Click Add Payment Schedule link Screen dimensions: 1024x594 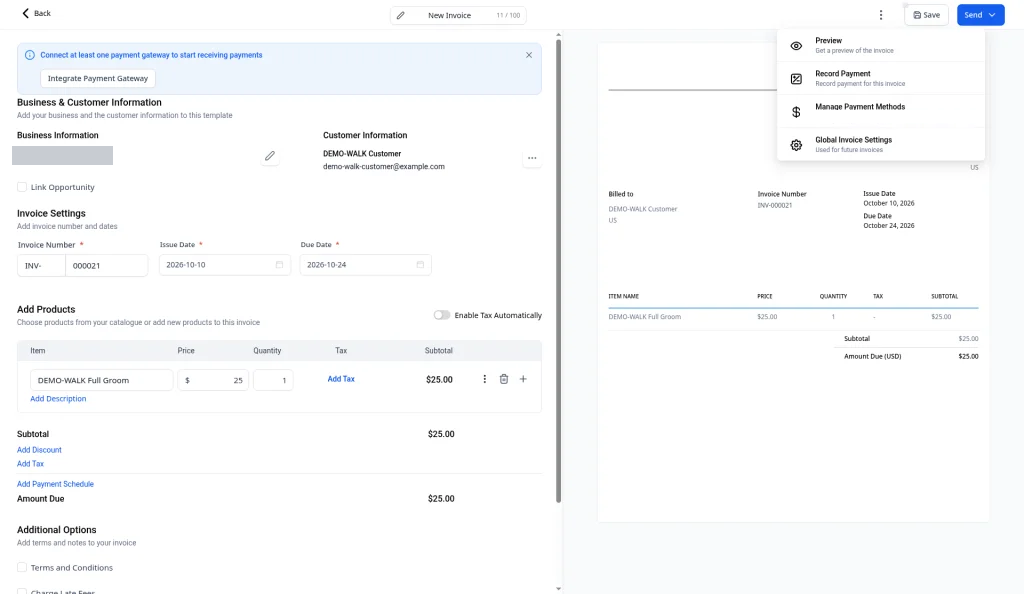click(56, 484)
